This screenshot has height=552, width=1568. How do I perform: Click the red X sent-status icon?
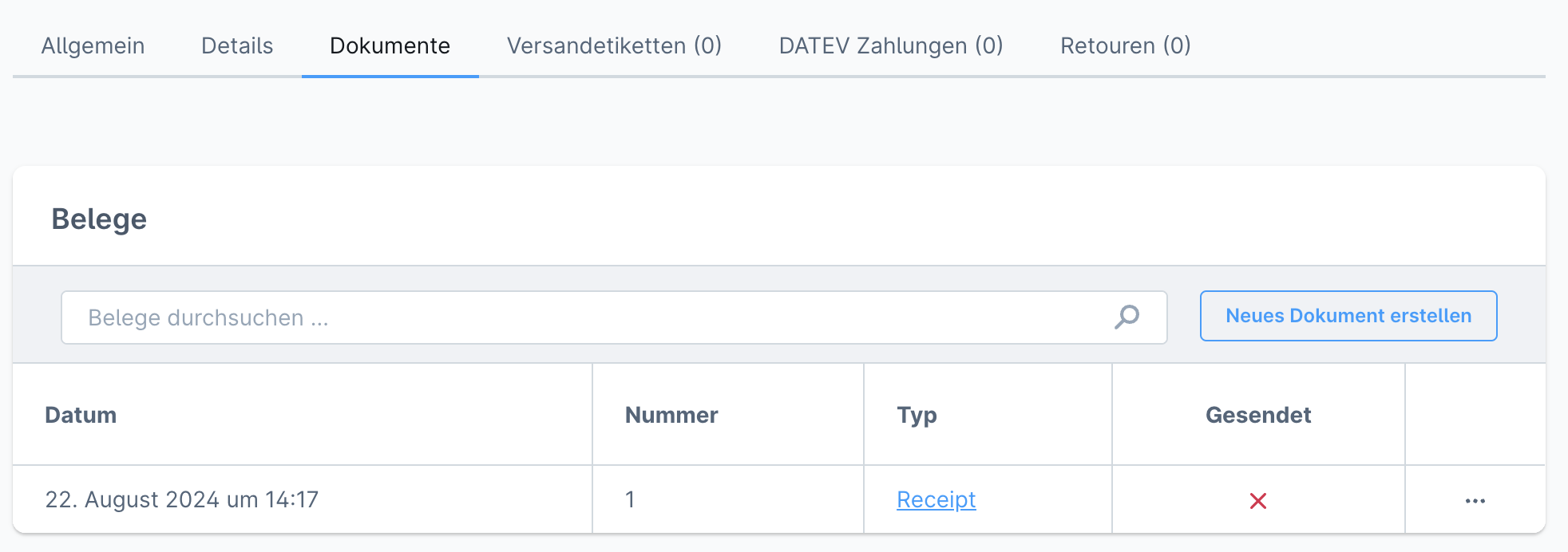(1258, 501)
